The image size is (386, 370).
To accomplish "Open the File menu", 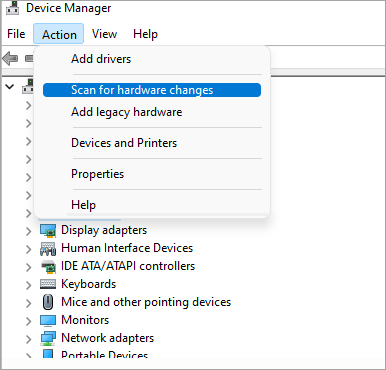I will pyautogui.click(x=16, y=34).
